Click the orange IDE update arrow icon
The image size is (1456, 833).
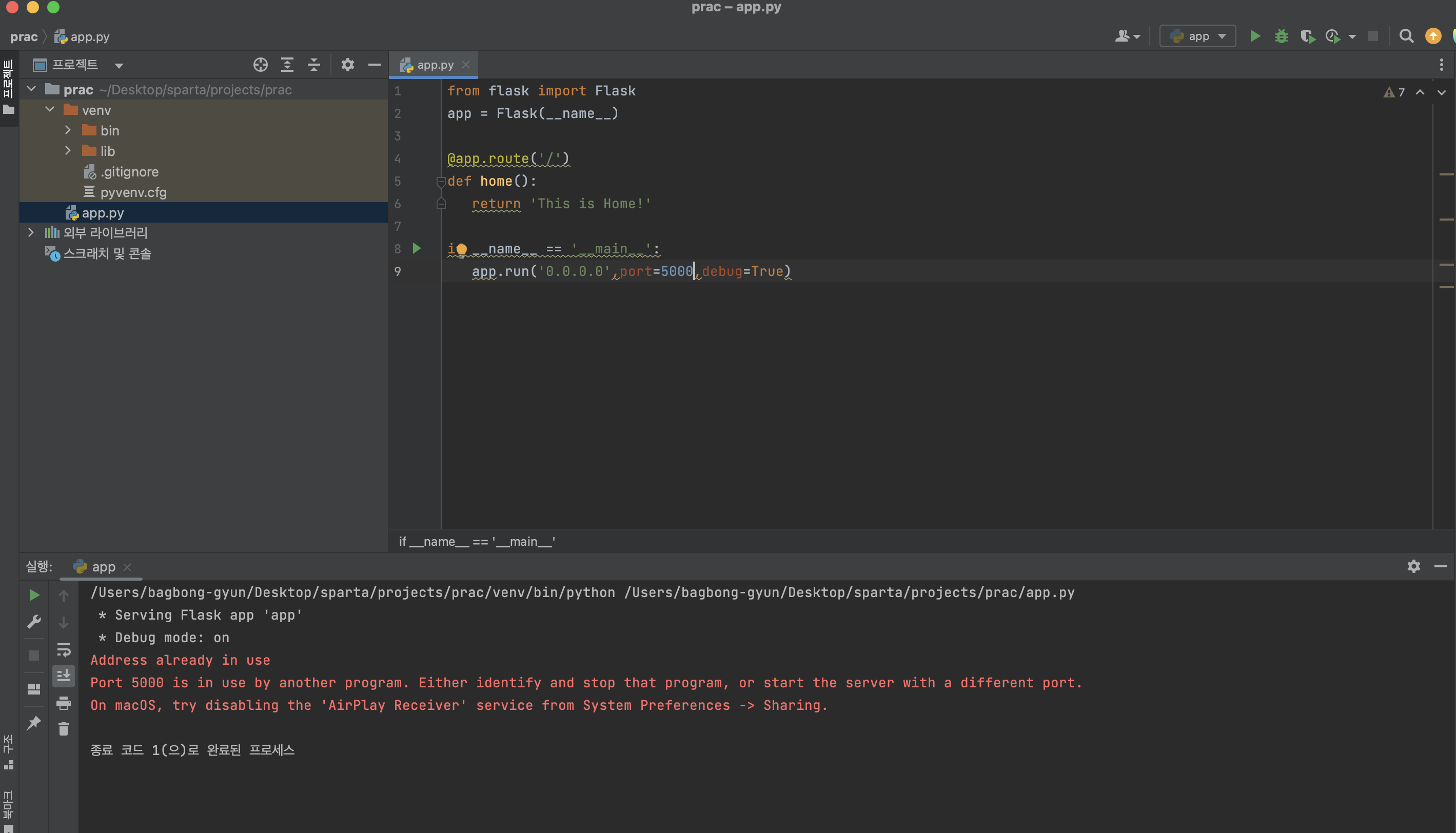pos(1433,36)
